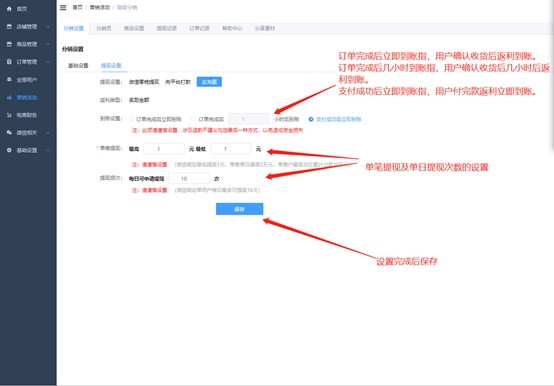The height and width of the screenshot is (386, 554).
Task: Click the 分销设置 section heading
Action: [x=73, y=49]
